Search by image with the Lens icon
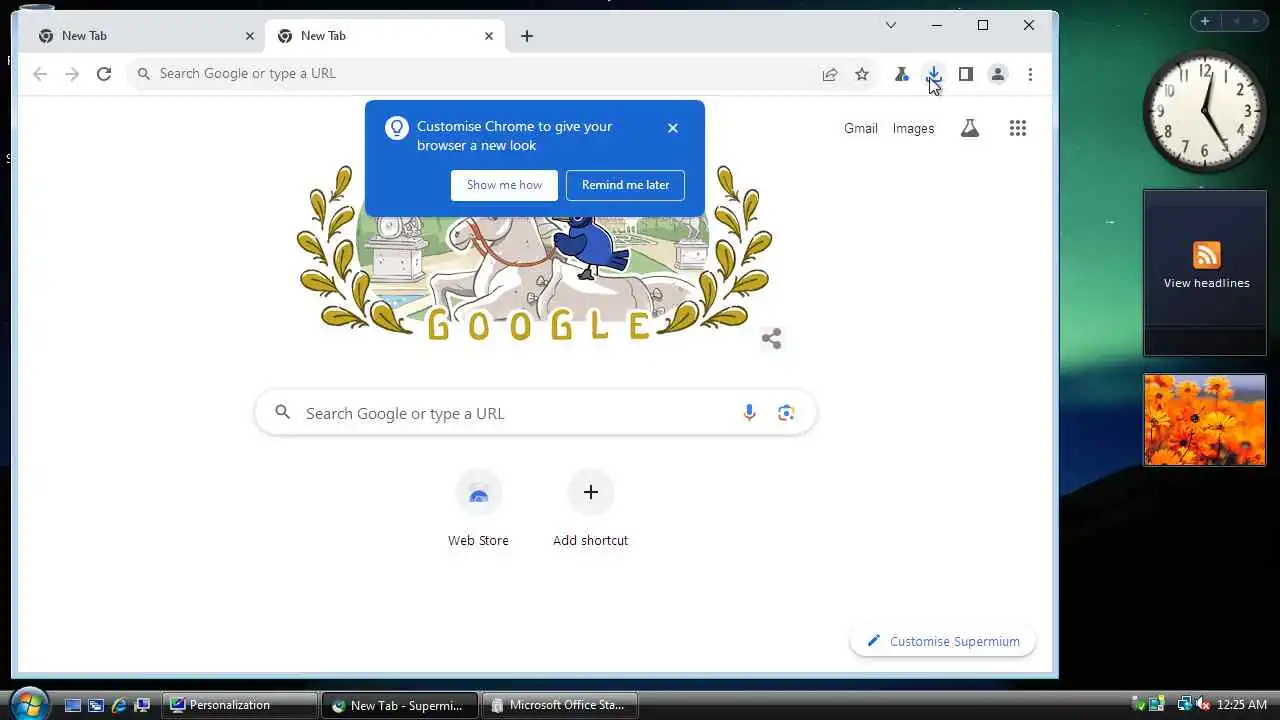The height and width of the screenshot is (720, 1280). point(786,413)
